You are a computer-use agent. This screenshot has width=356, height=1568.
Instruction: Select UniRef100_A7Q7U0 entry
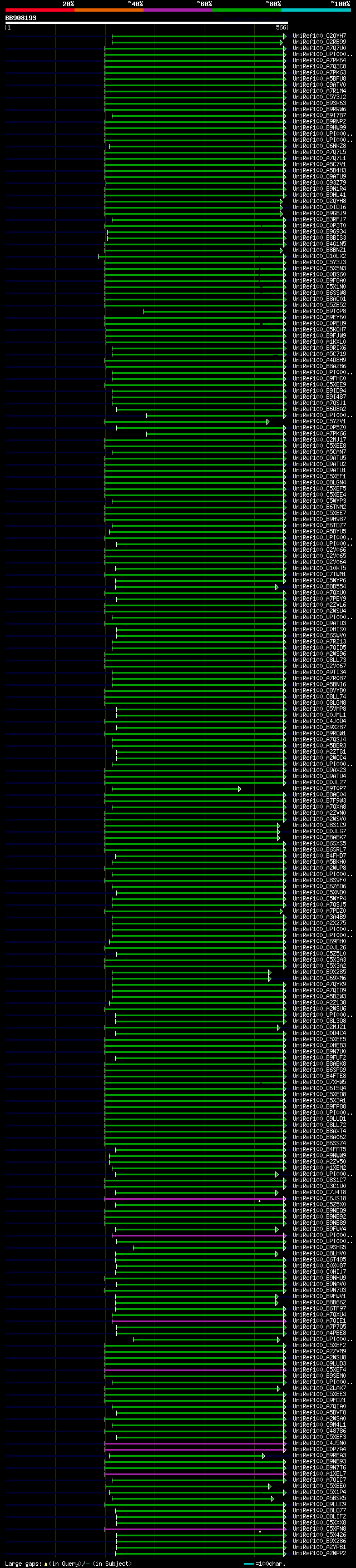point(319,48)
